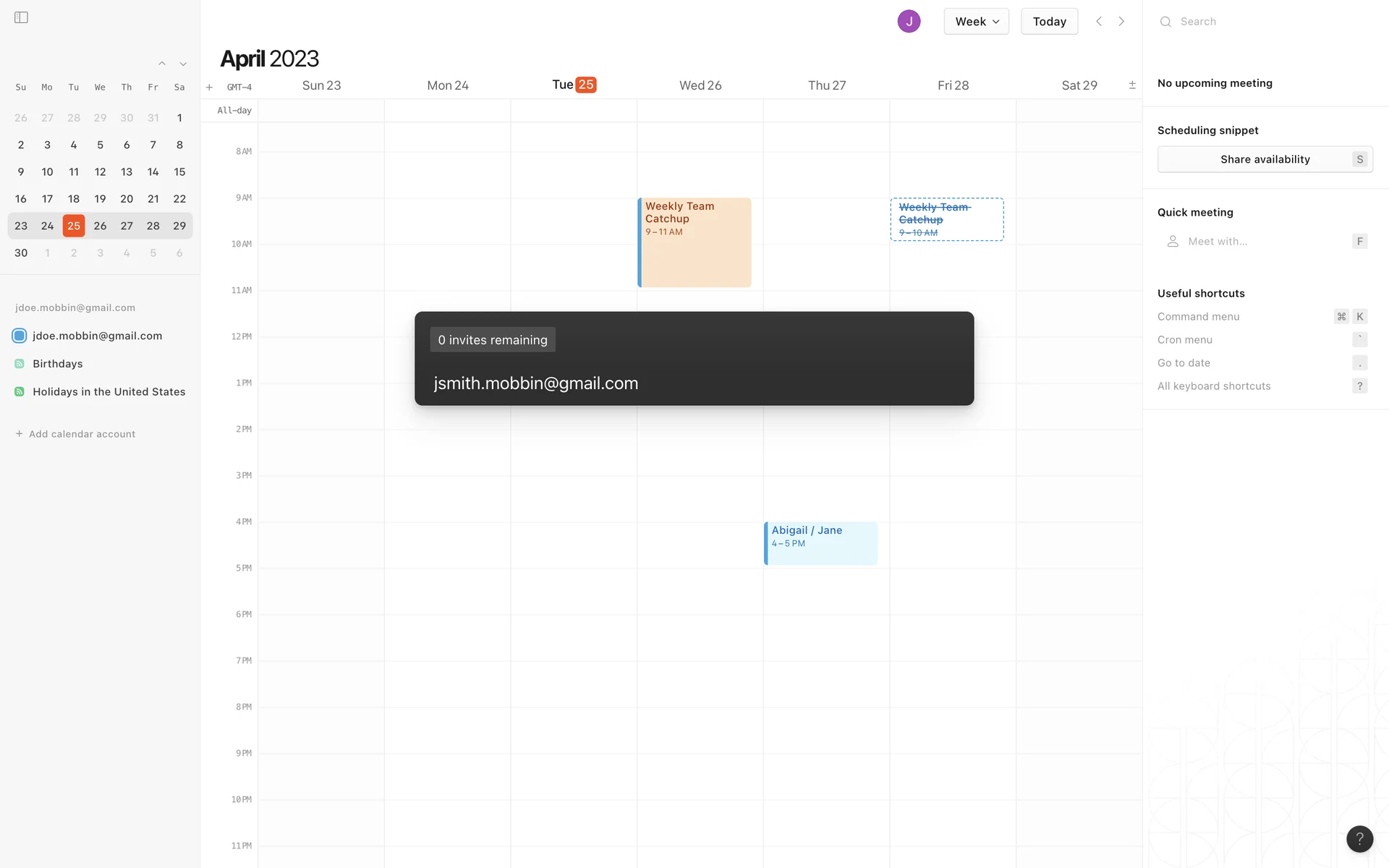Open the Week view dropdown

[976, 22]
